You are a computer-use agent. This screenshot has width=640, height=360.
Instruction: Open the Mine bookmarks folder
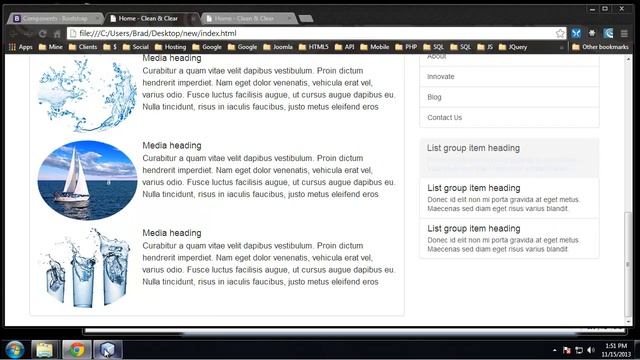point(51,47)
